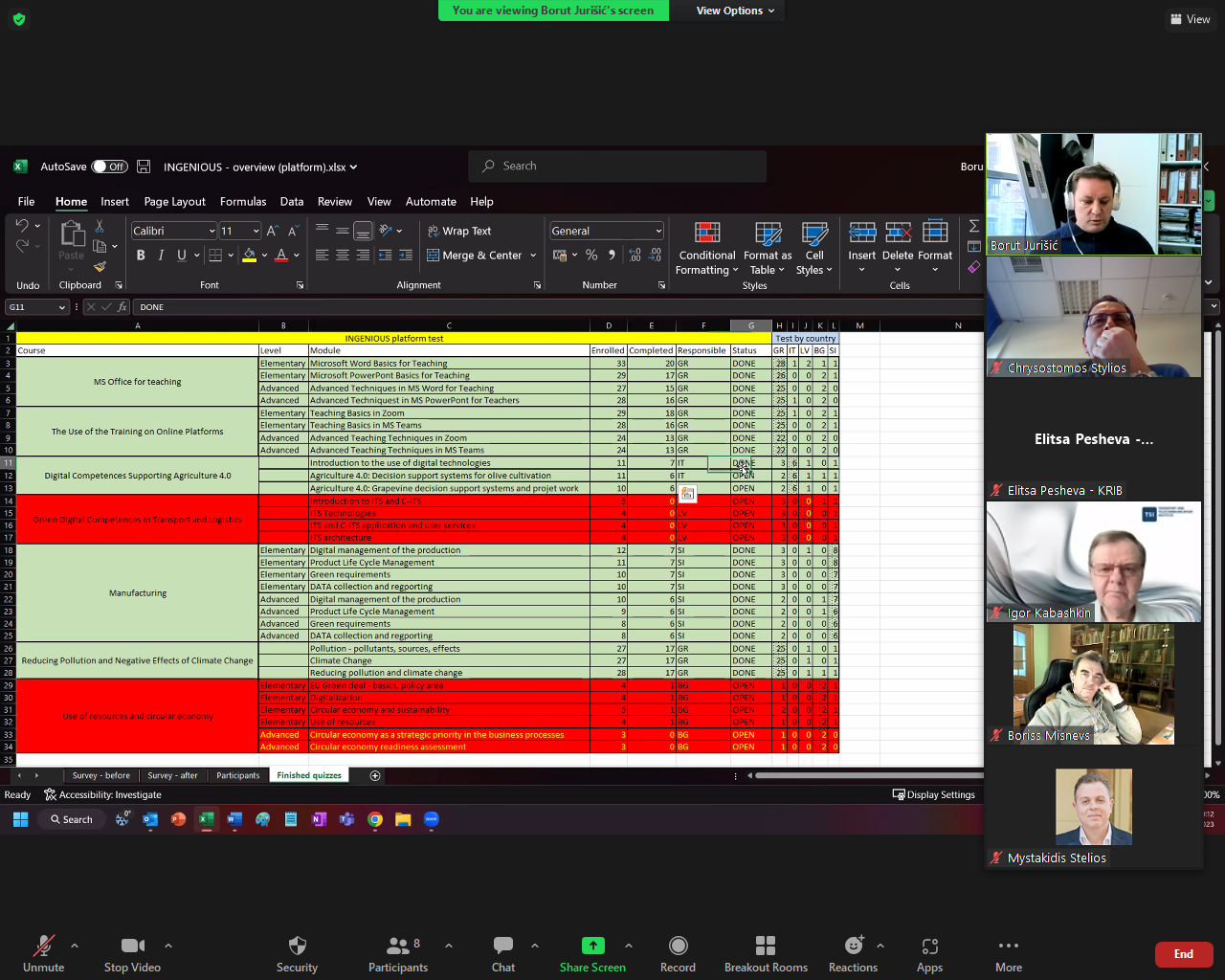The image size is (1225, 980).
Task: Click the Increase Decimal icon
Action: coord(635,256)
